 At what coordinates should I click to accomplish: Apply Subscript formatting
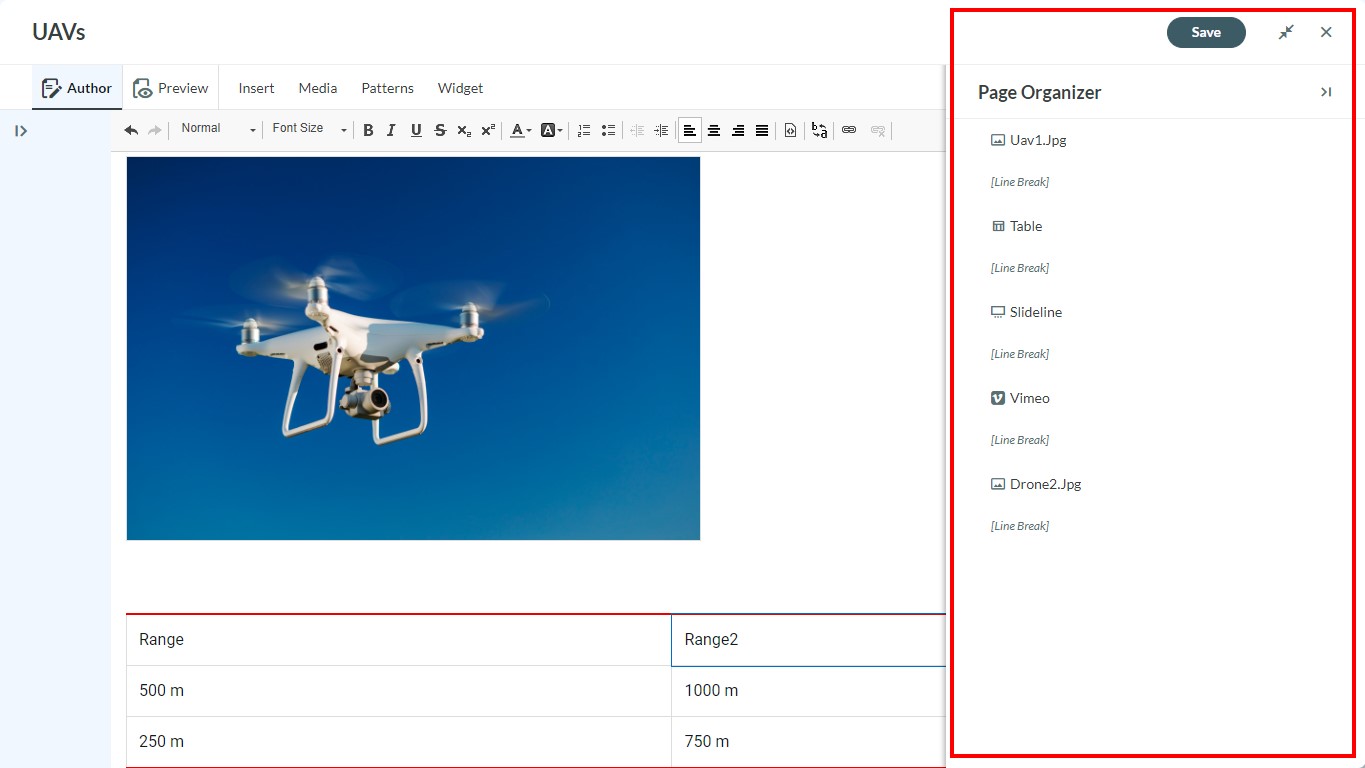coord(464,130)
